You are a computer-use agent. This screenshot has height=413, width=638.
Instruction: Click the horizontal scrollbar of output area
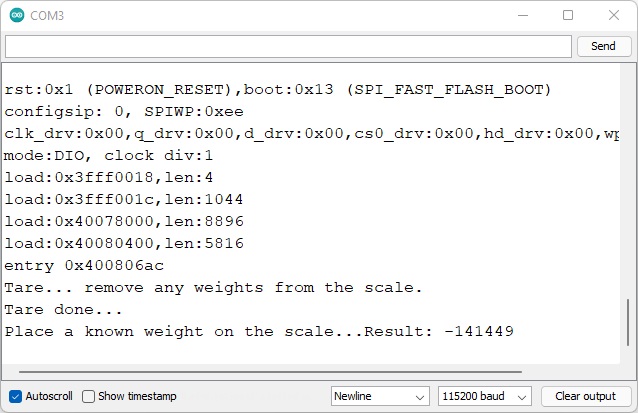[x=300, y=371]
